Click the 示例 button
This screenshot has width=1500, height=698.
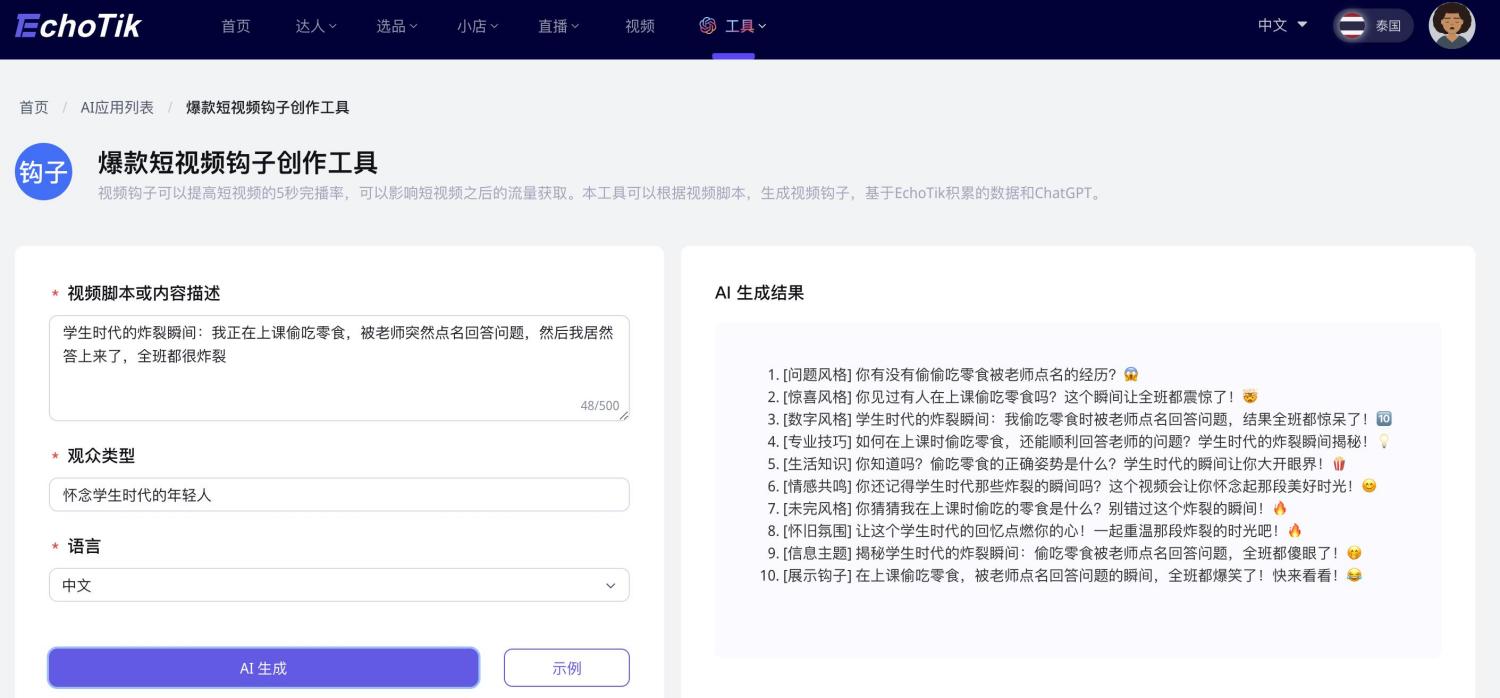(566, 667)
